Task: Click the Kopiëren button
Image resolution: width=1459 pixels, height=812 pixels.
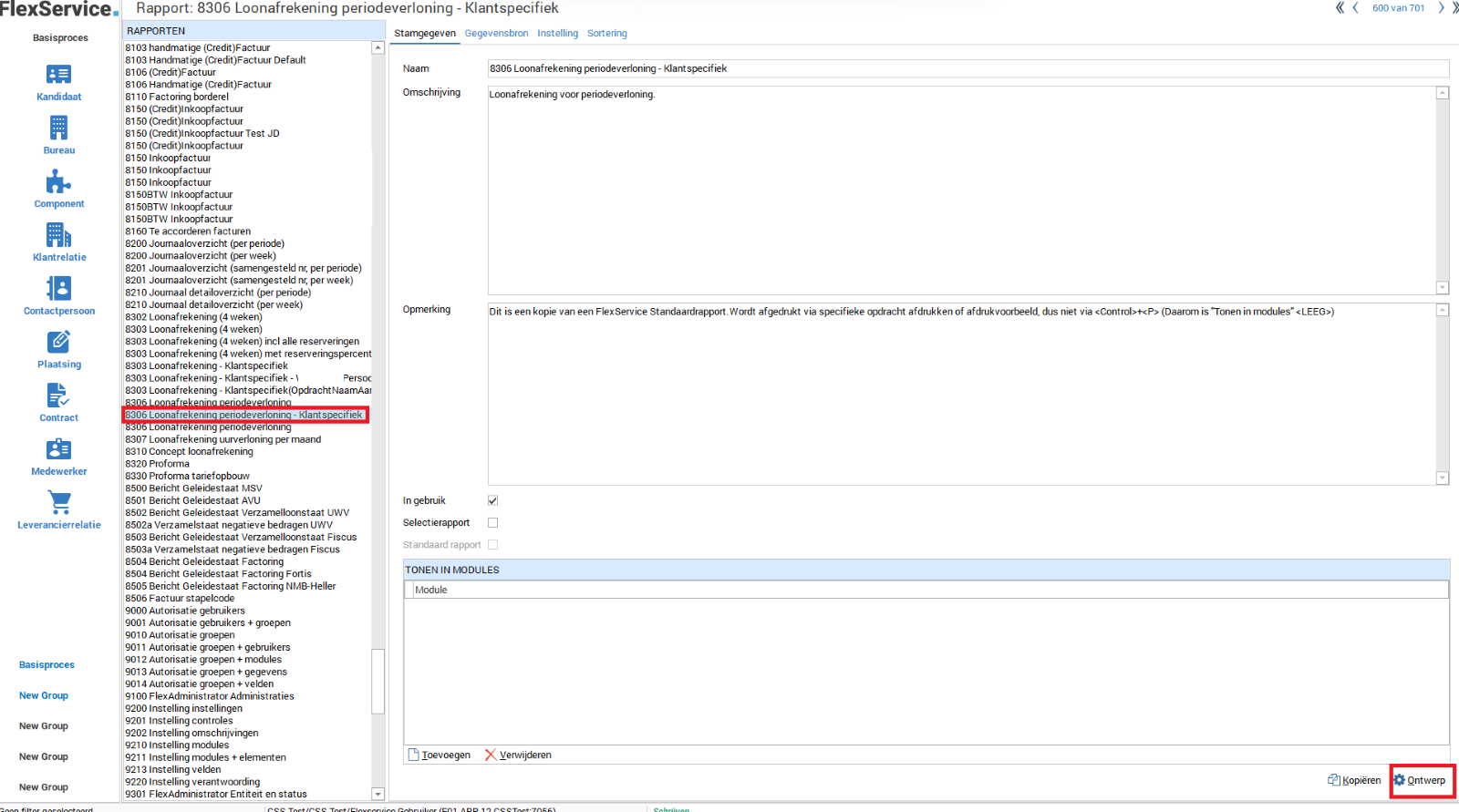Action: (1354, 780)
